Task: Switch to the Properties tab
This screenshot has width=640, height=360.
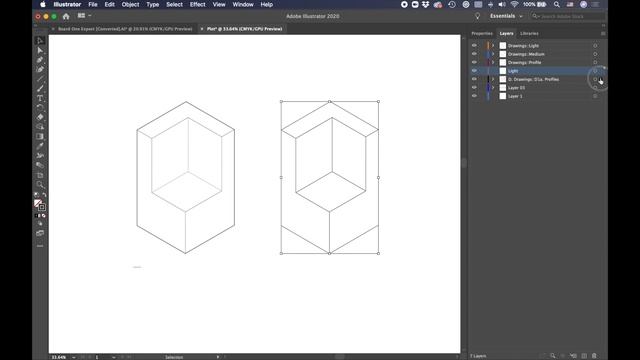Action: (482, 33)
